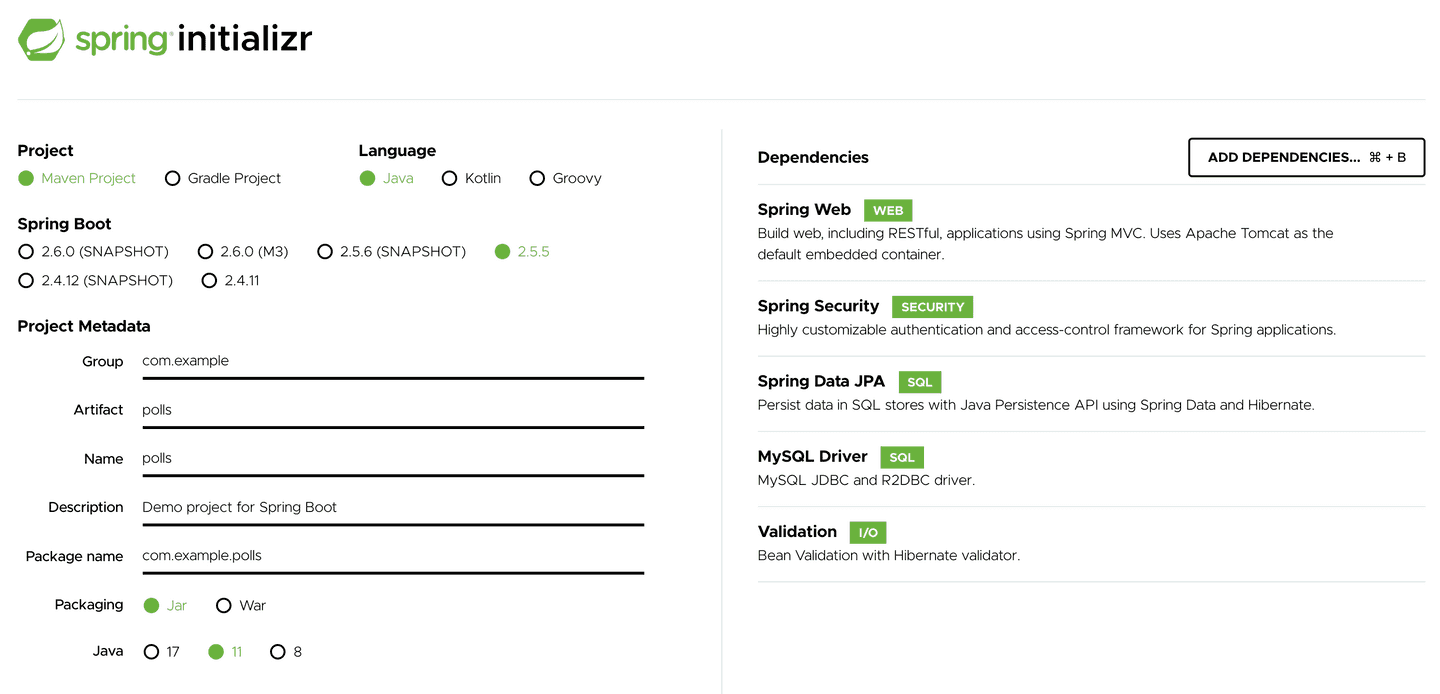Click the WEB badge next to Spring Web
The height and width of the screenshot is (694, 1440).
click(x=887, y=210)
